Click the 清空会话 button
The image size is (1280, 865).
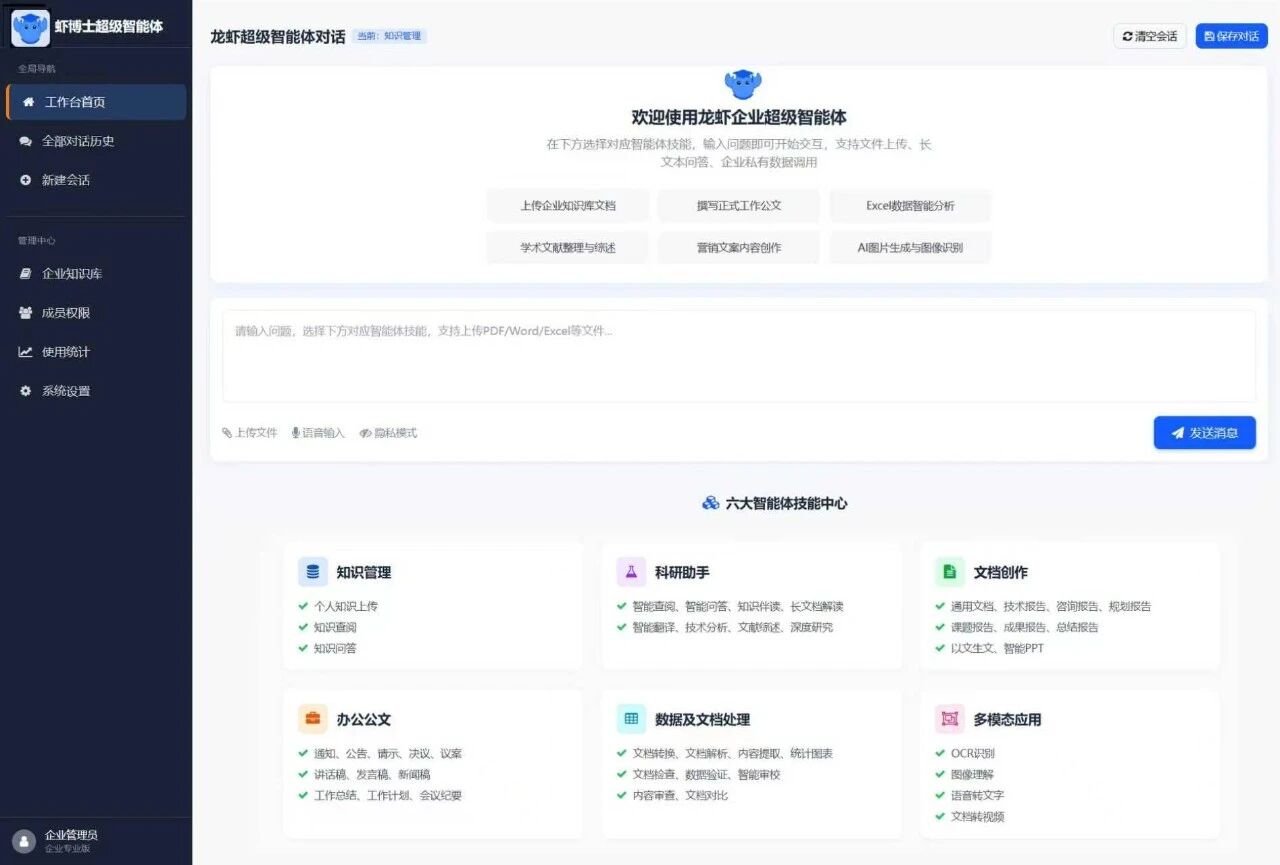[x=1150, y=36]
